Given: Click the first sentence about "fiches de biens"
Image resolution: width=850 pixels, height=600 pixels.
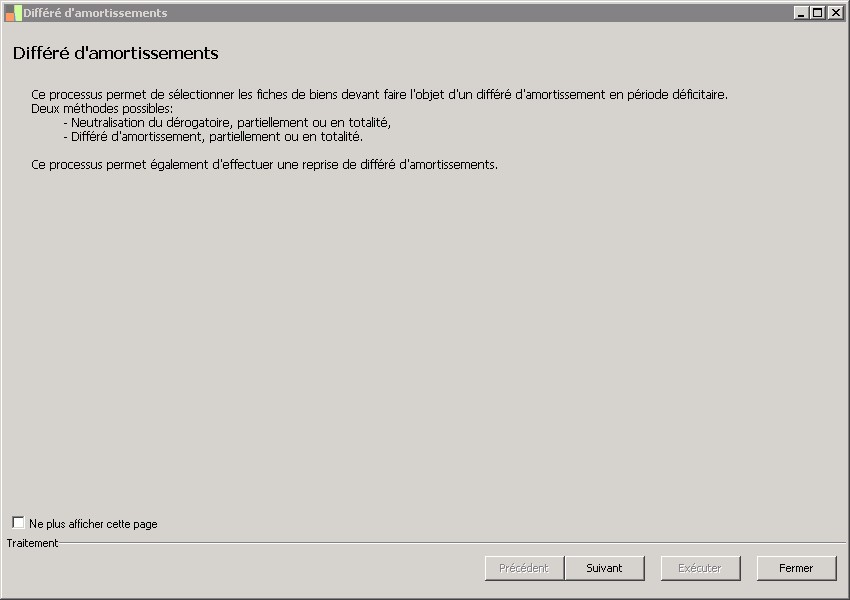Looking at the screenshot, I should [379, 95].
